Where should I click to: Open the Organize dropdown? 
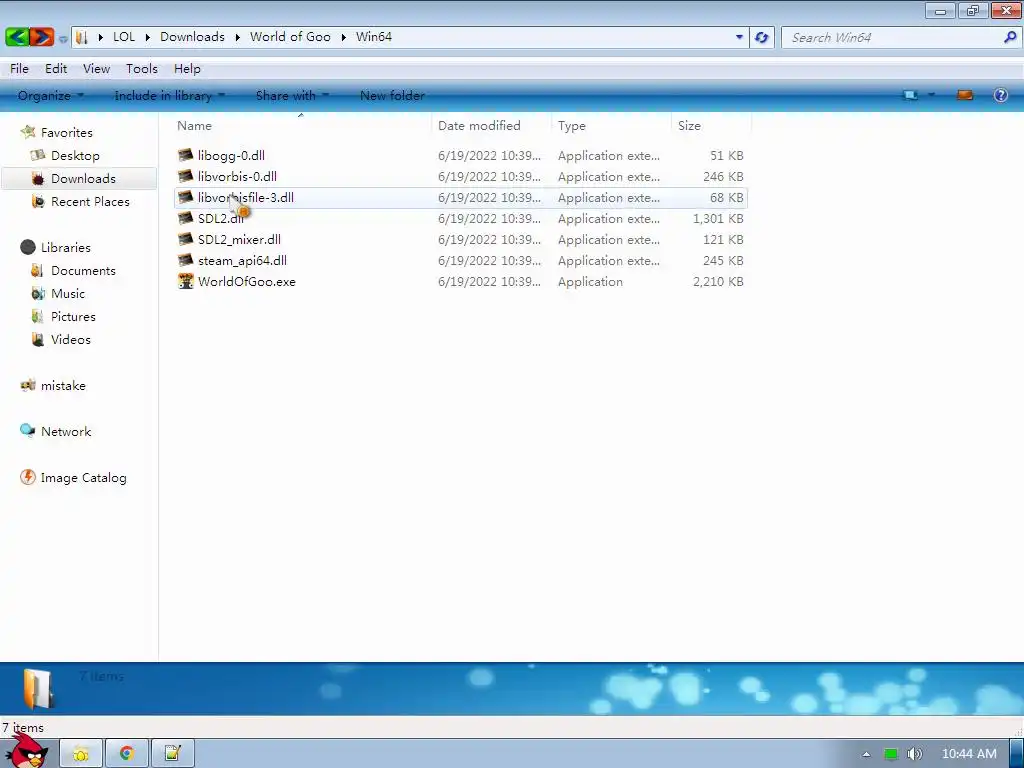coord(50,95)
